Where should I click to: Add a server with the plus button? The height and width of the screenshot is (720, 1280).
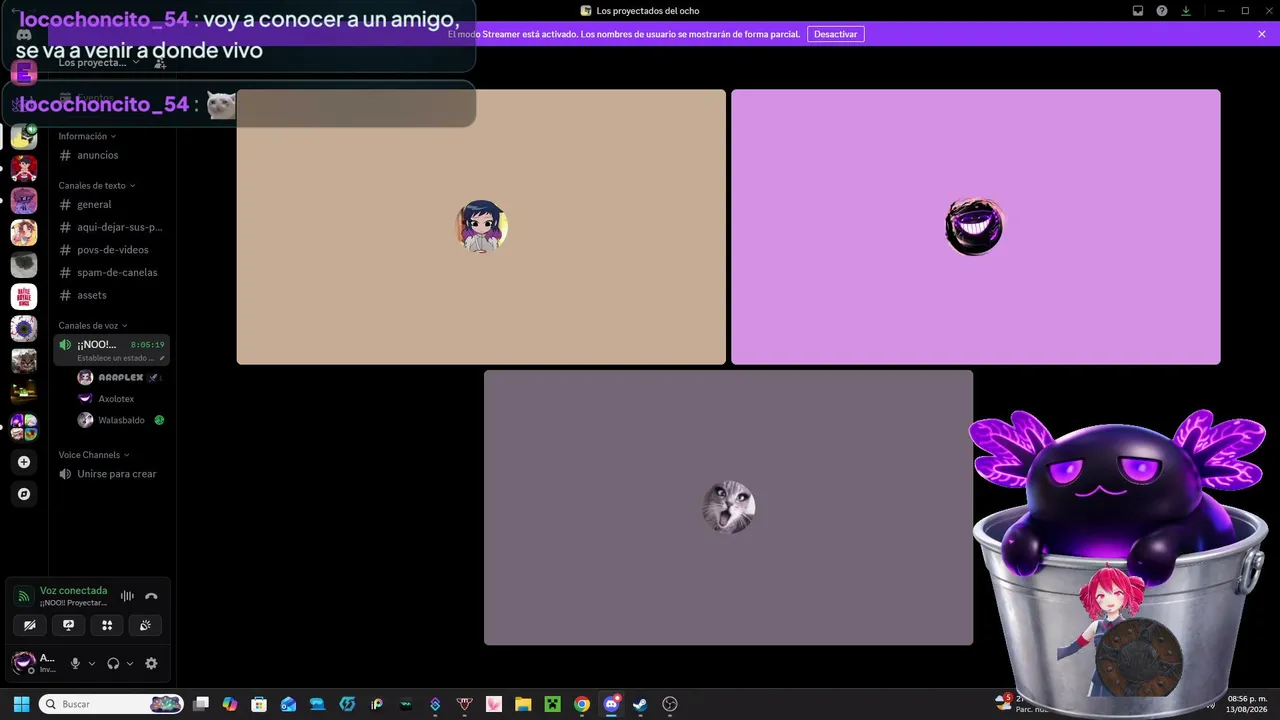24,462
